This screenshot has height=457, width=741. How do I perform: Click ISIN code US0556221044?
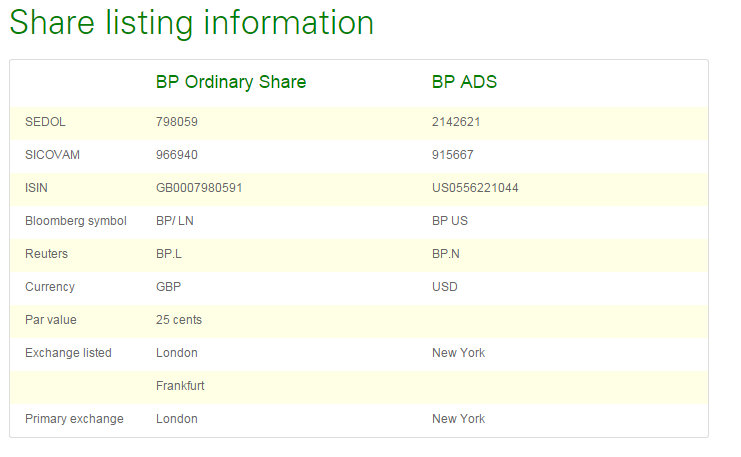[x=475, y=188]
